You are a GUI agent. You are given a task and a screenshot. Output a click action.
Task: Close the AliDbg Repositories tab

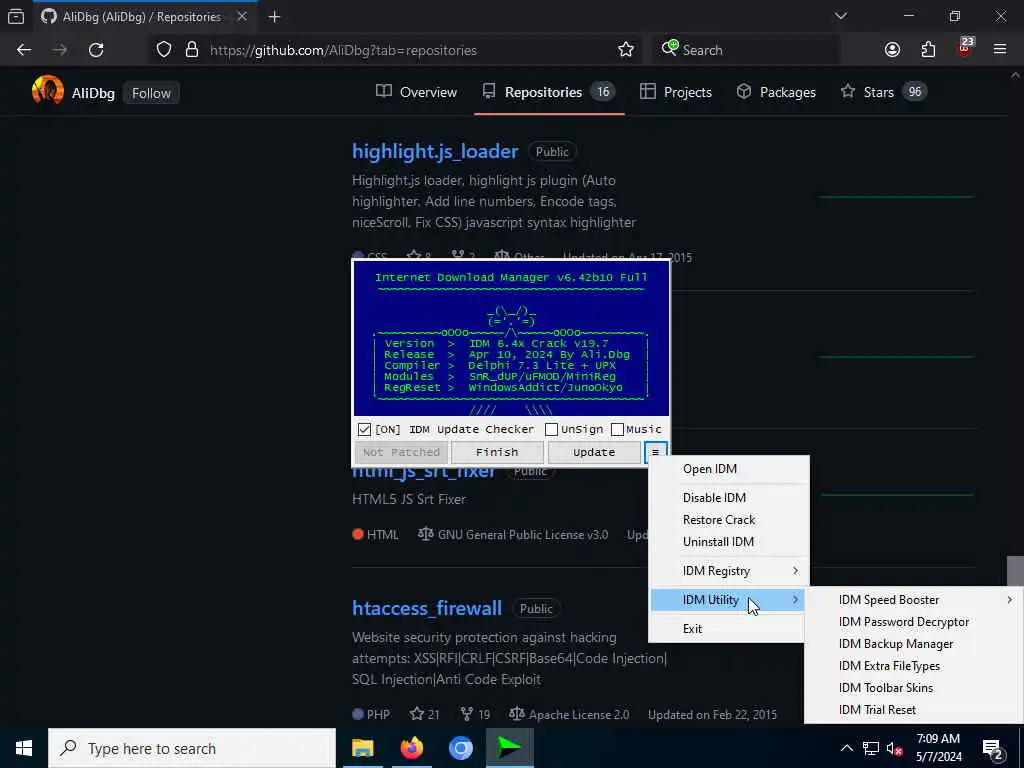pos(242,17)
